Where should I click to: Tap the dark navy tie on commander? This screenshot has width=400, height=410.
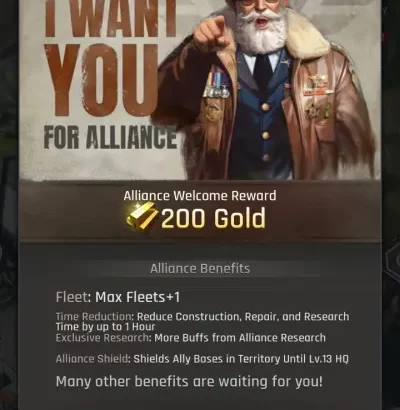263,73
